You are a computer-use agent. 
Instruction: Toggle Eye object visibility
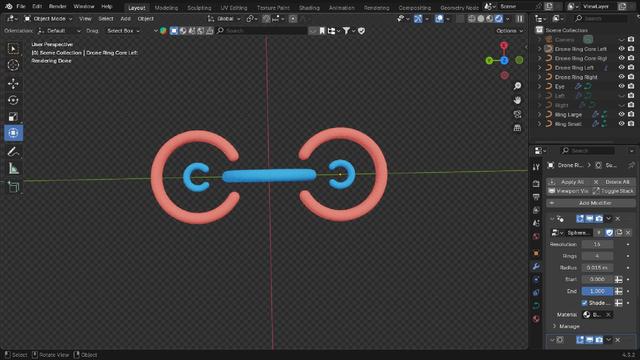(x=622, y=86)
